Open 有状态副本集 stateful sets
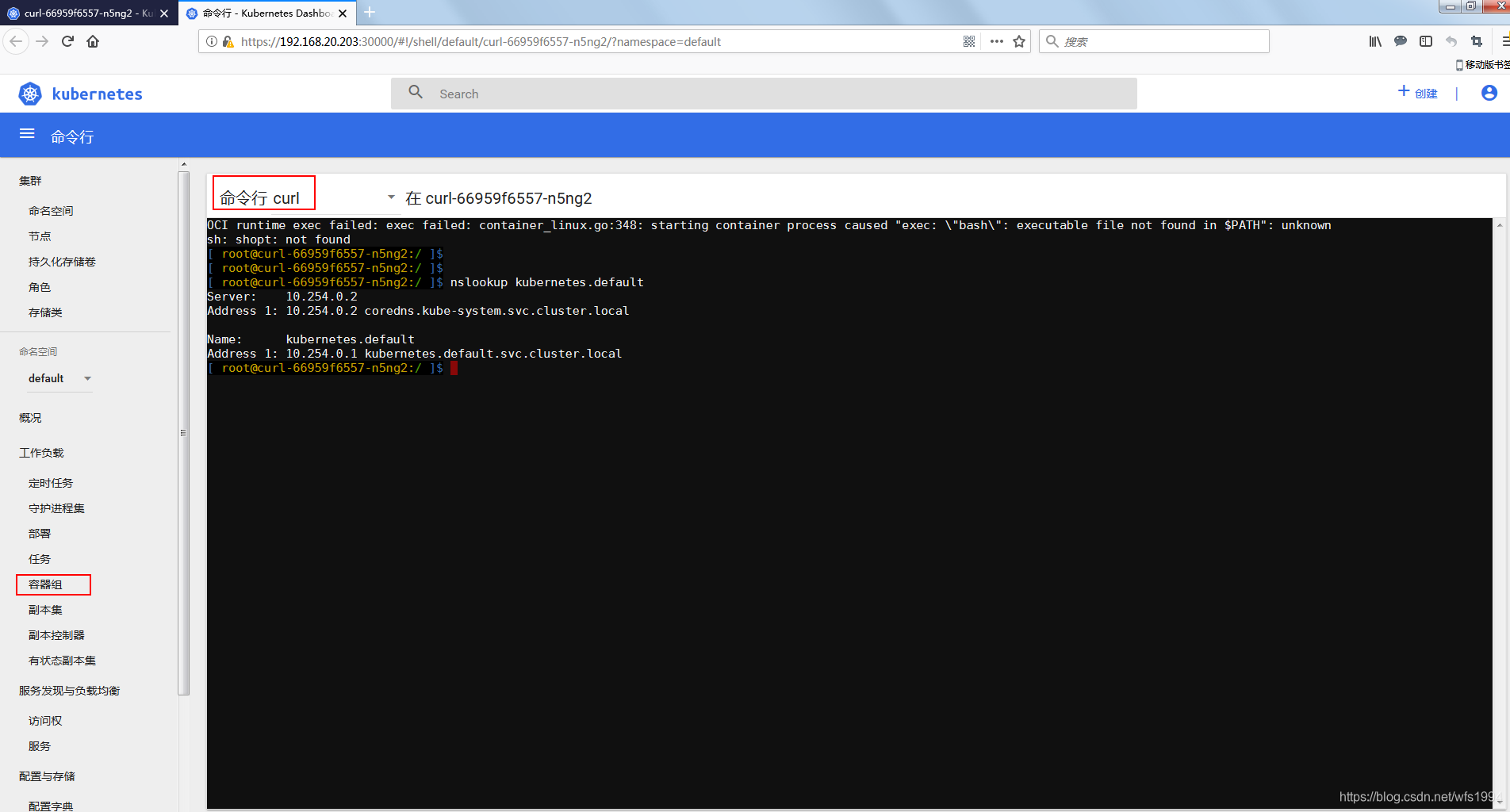The image size is (1510, 812). [62, 661]
